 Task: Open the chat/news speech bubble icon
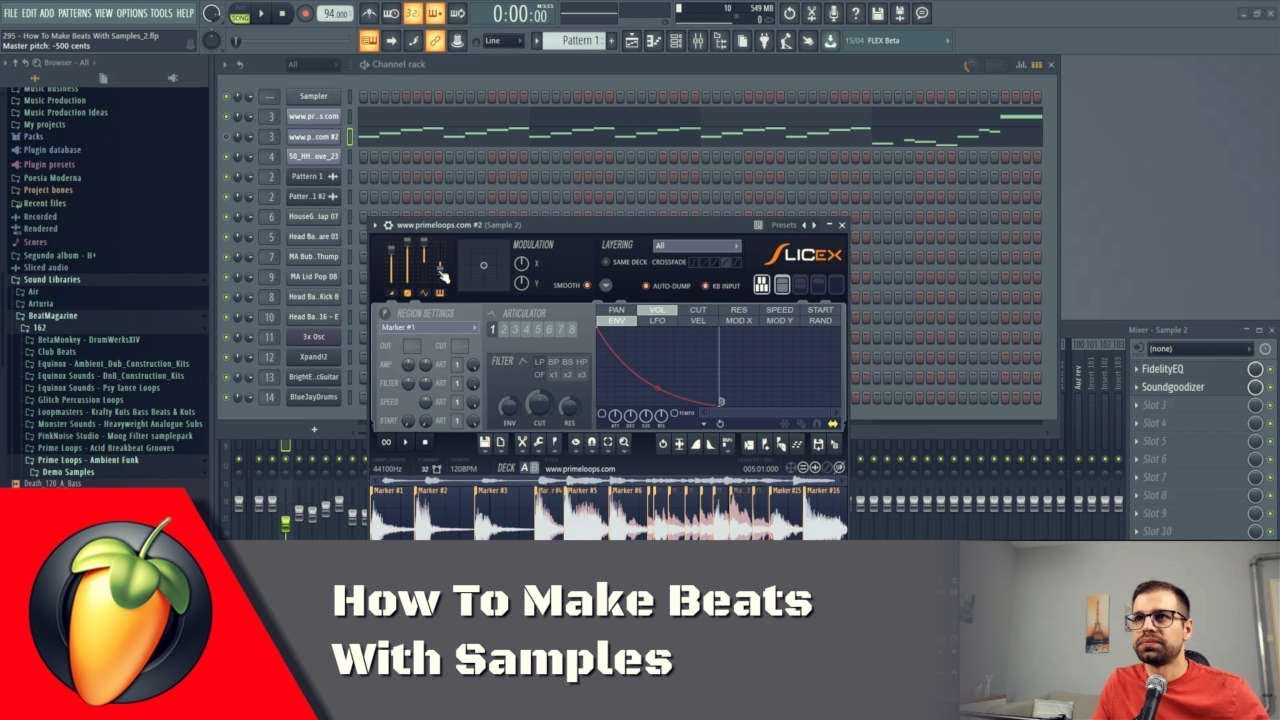922,14
